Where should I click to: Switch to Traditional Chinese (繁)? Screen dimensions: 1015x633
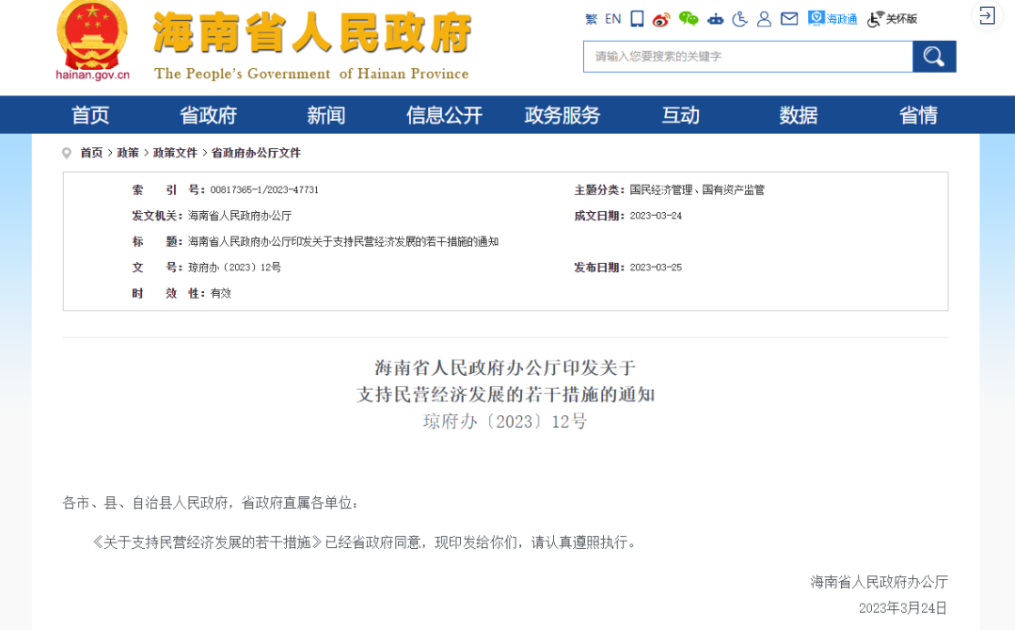591,19
